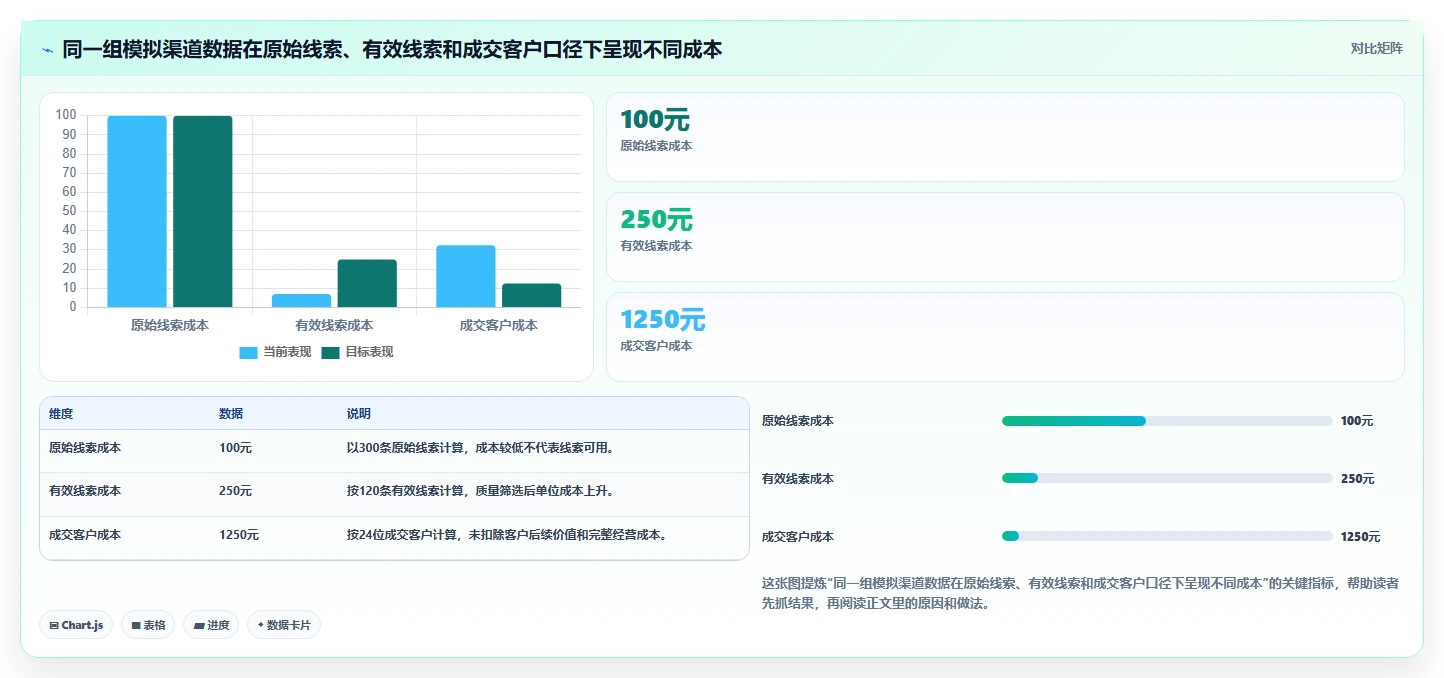Click the 100 tick on chart y-axis

[66, 115]
